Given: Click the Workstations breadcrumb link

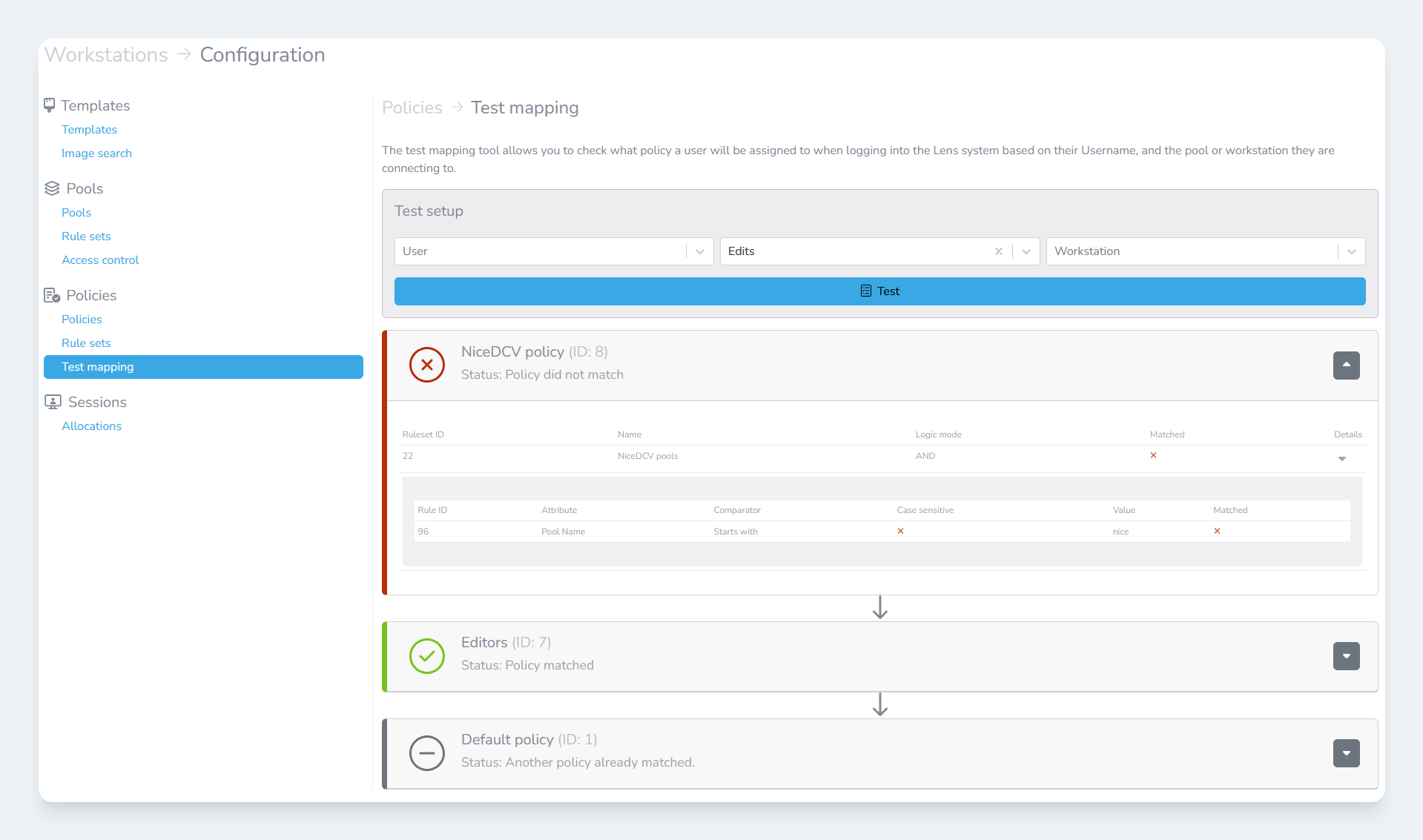Looking at the screenshot, I should point(106,55).
